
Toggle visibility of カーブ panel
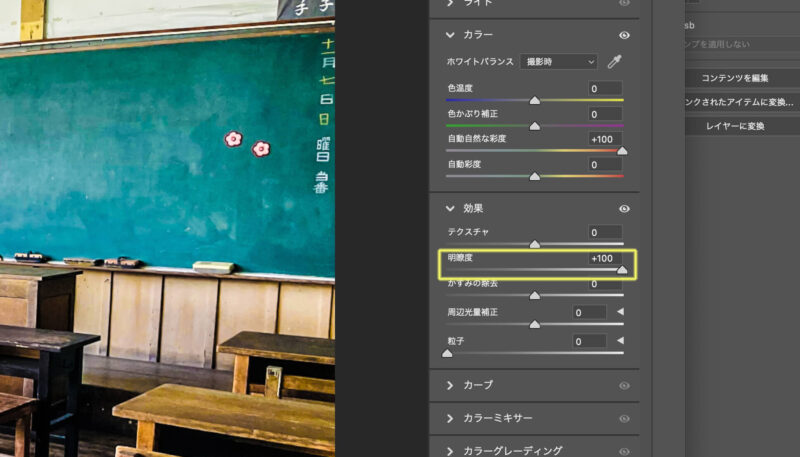point(624,386)
